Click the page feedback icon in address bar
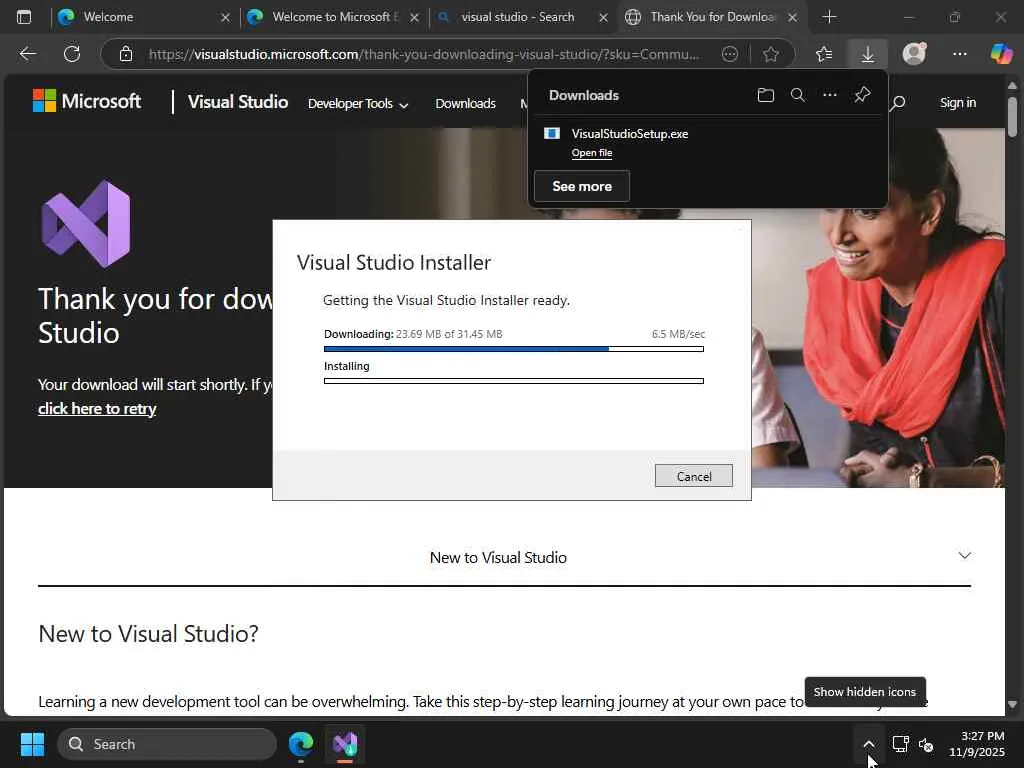 pyautogui.click(x=729, y=54)
